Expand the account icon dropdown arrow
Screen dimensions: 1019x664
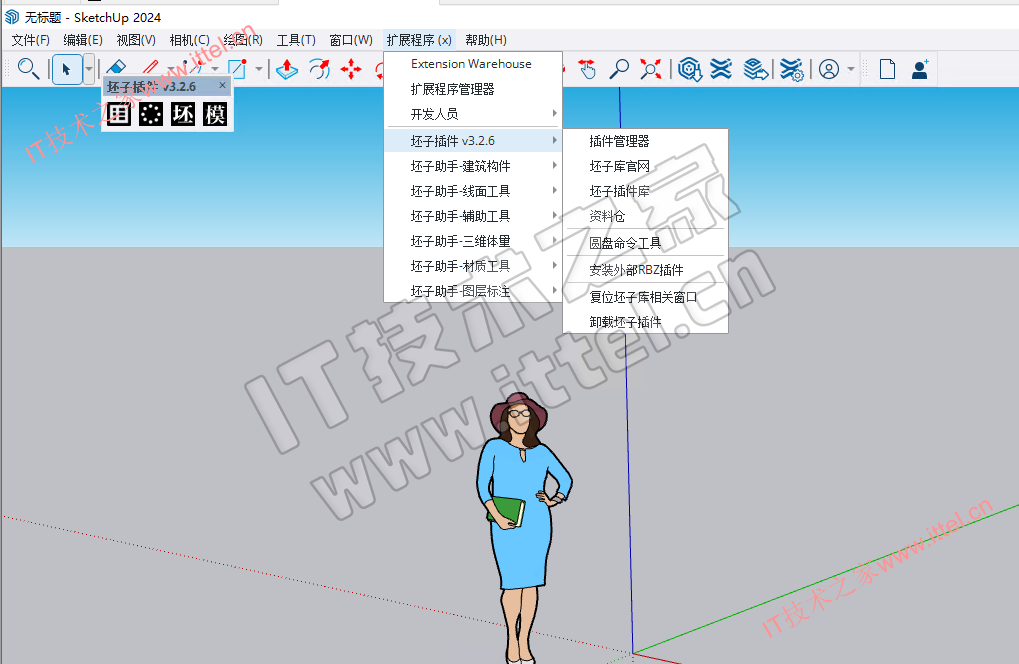tap(851, 69)
